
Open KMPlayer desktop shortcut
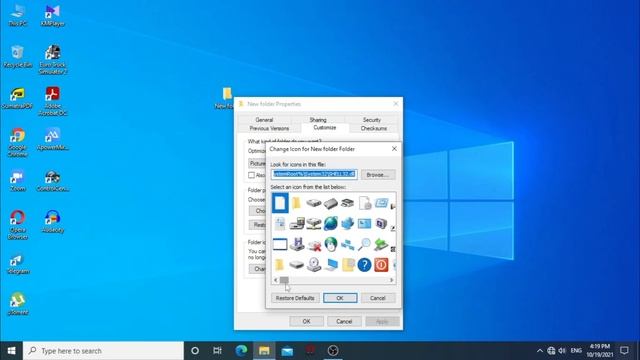tap(53, 16)
